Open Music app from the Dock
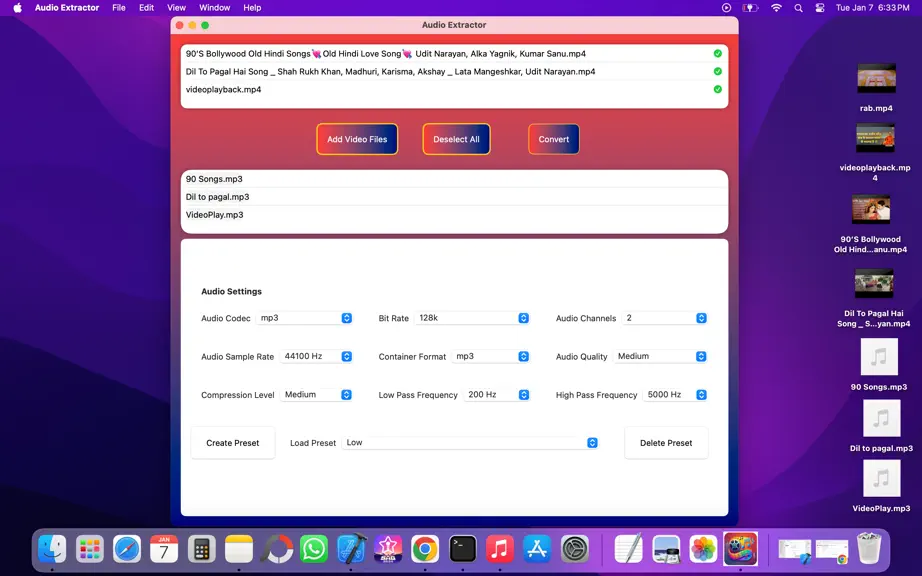 [x=500, y=550]
